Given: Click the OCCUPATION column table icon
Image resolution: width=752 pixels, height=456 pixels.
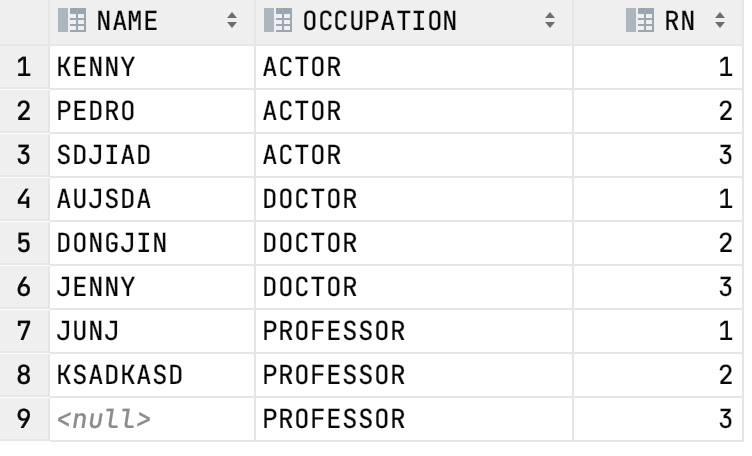Looking at the screenshot, I should click(278, 21).
